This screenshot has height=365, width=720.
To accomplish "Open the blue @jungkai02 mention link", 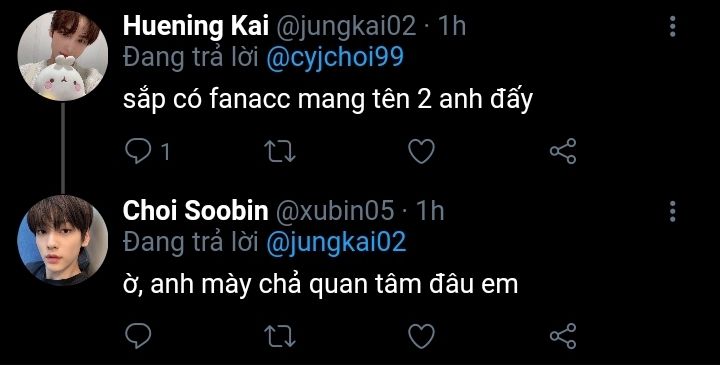I will pos(336,242).
